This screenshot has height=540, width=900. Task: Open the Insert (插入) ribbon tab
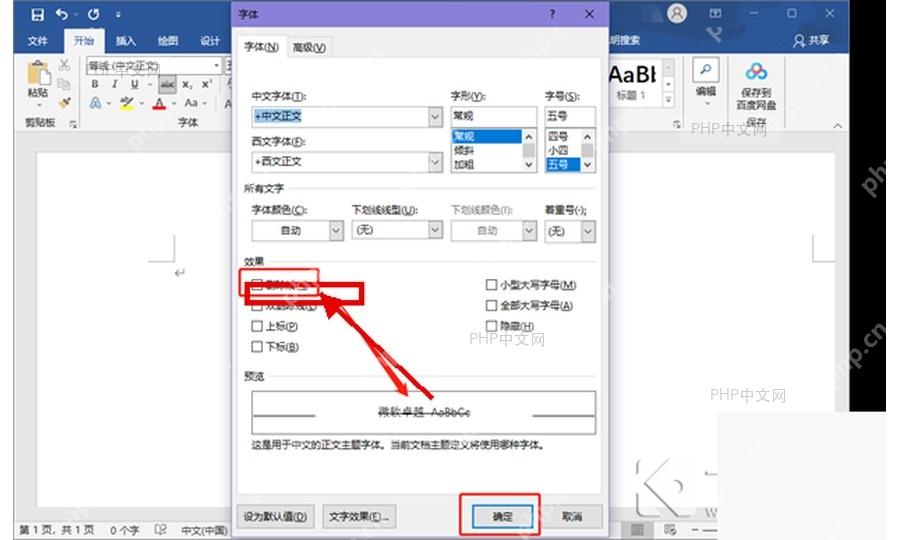pyautogui.click(x=125, y=41)
